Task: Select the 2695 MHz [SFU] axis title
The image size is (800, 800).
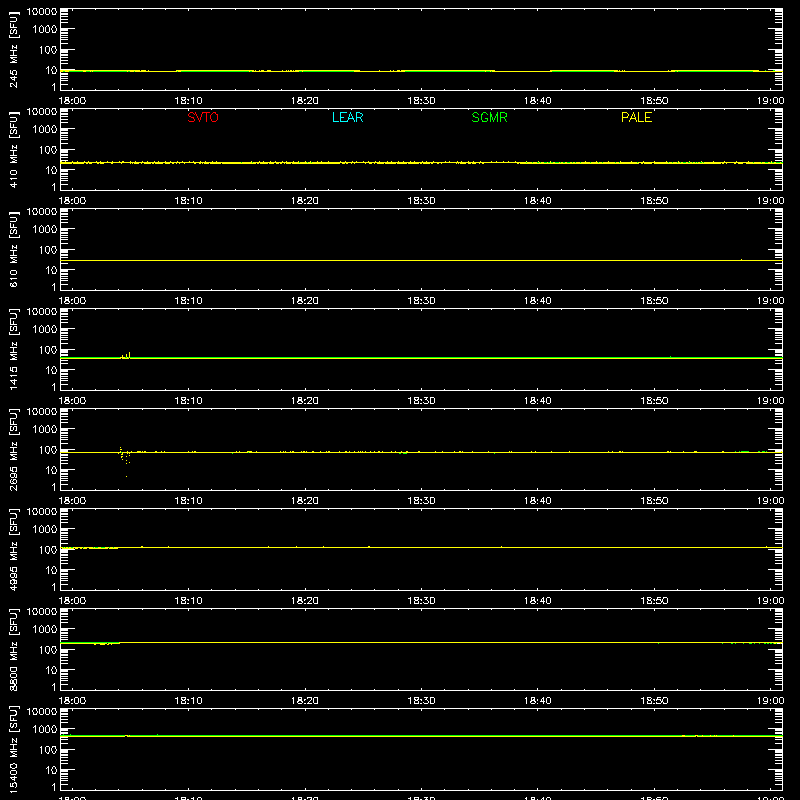Action: pos(13,449)
